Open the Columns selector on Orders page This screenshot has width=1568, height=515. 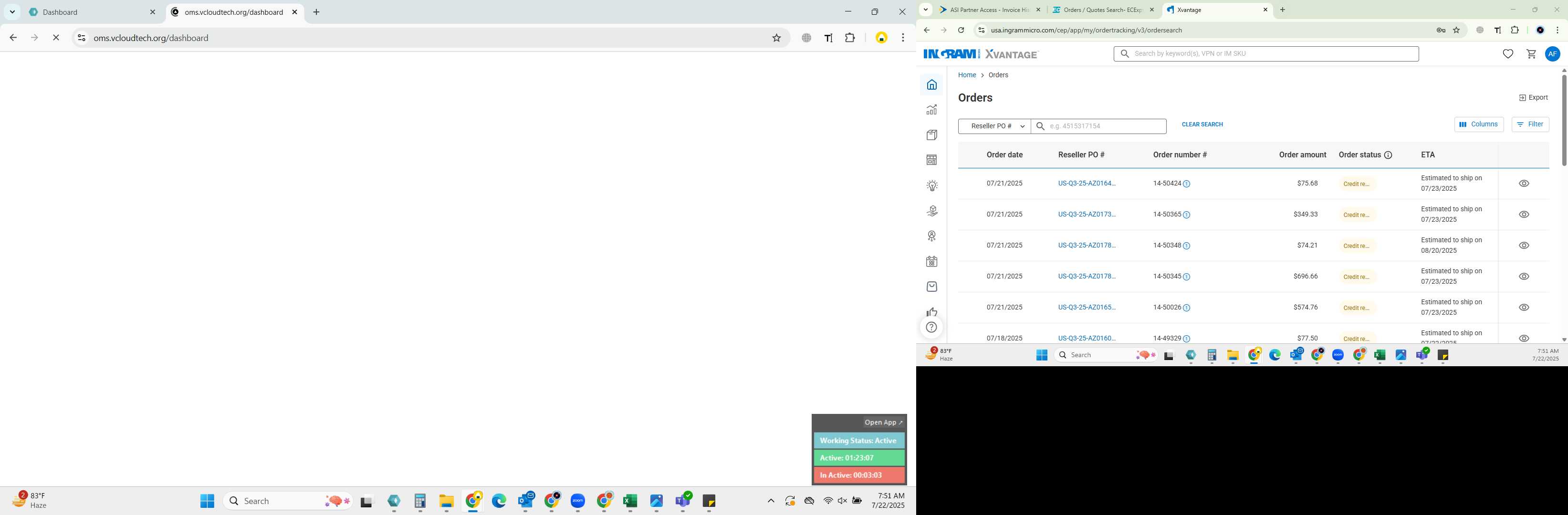point(1478,124)
